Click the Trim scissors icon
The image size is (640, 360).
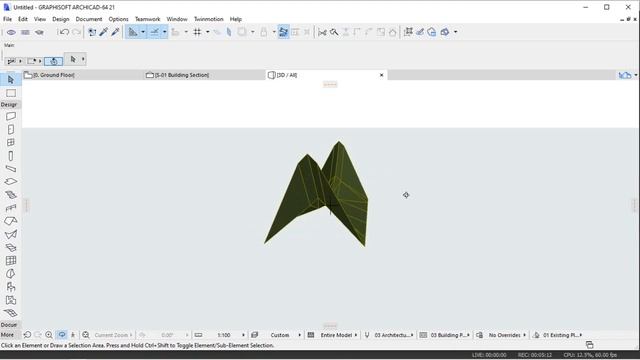click(x=322, y=32)
